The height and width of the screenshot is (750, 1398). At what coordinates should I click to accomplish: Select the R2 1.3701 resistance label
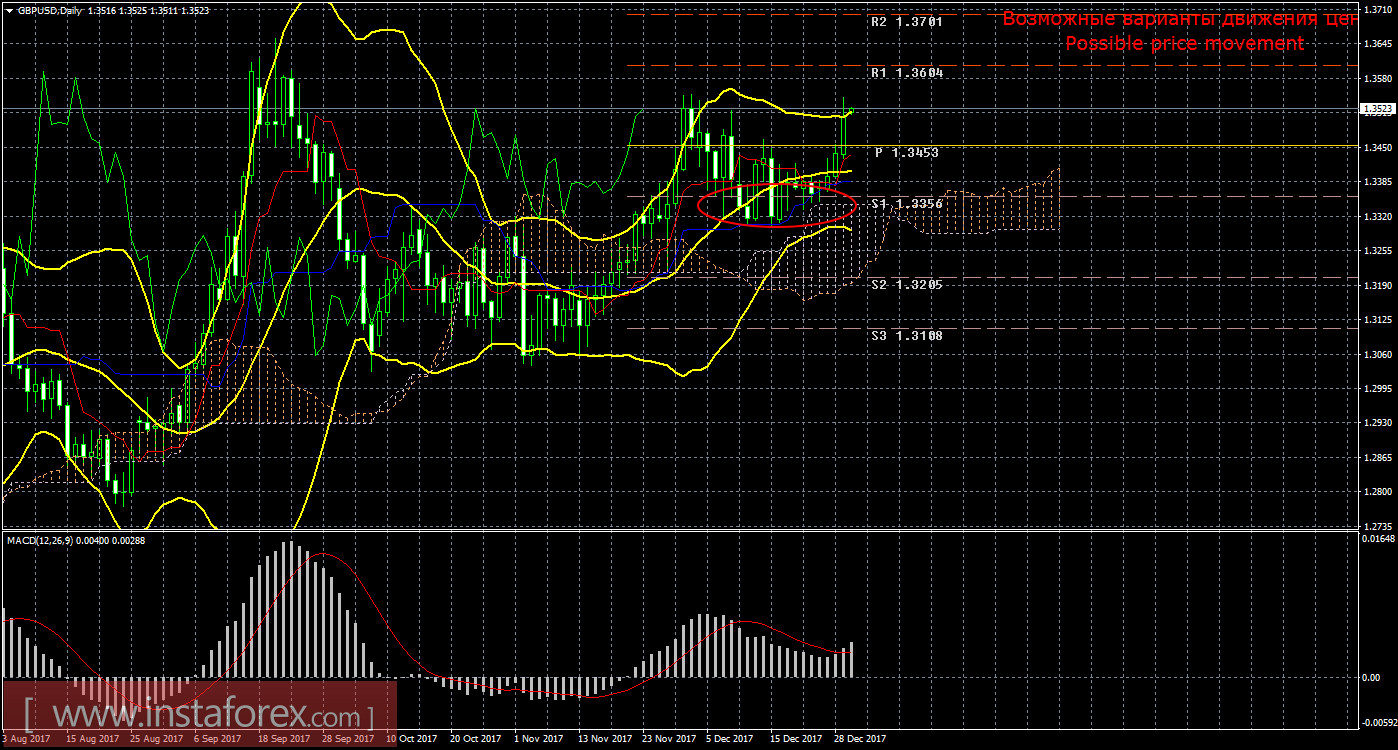906,21
